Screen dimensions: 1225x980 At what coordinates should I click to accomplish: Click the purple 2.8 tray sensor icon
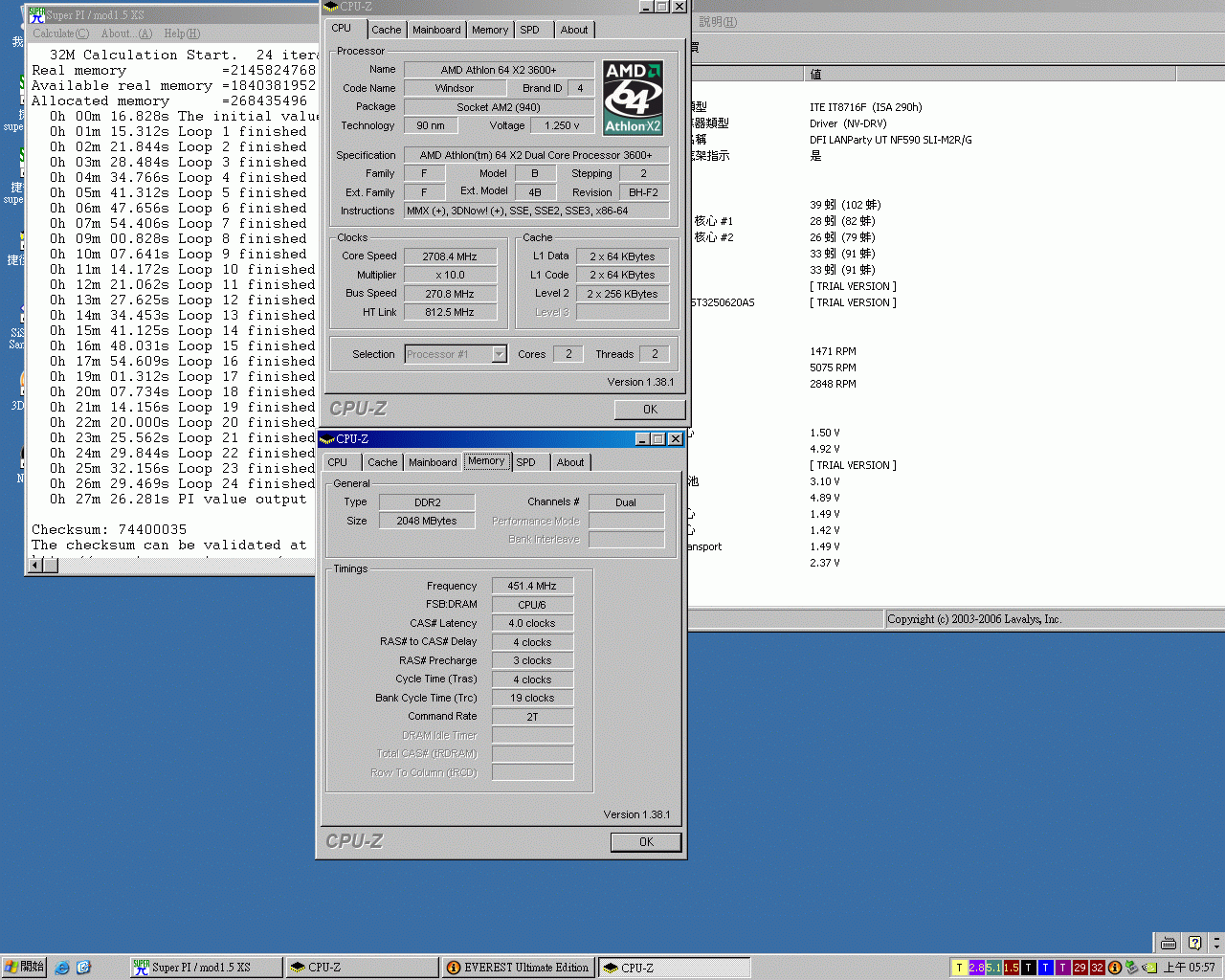pyautogui.click(x=976, y=968)
